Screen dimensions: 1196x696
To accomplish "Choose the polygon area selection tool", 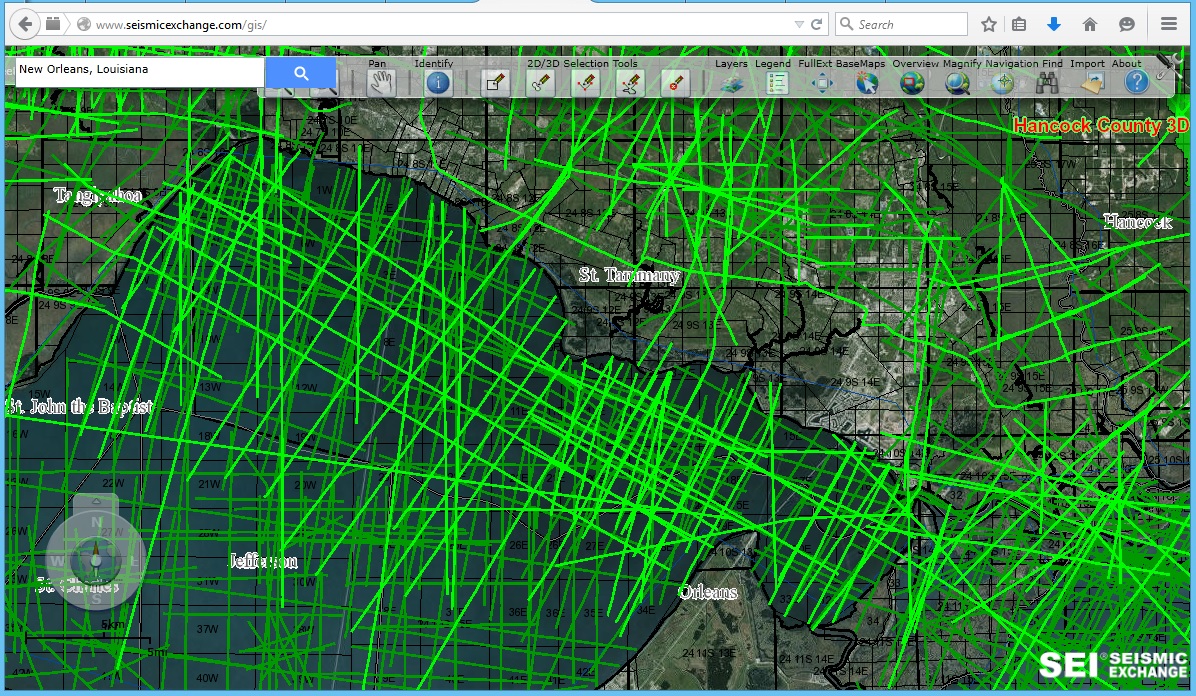I will point(631,82).
